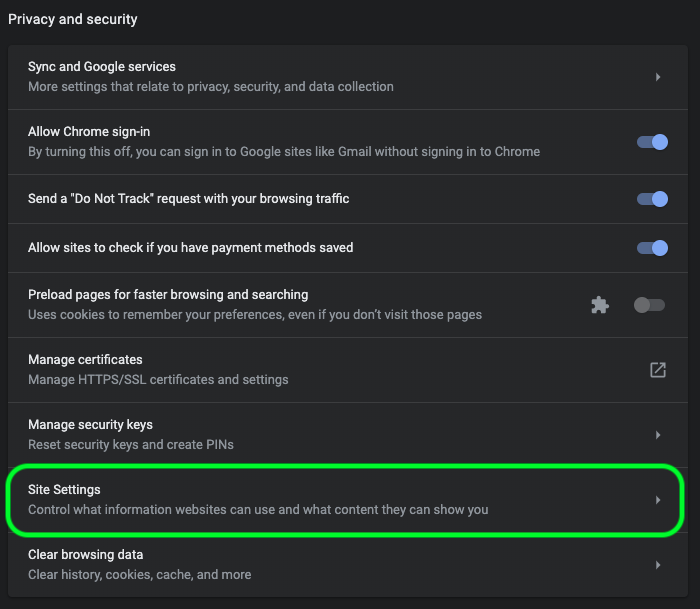The height and width of the screenshot is (609, 700).
Task: Click the "Privacy and security" heading
Action: (x=73, y=19)
